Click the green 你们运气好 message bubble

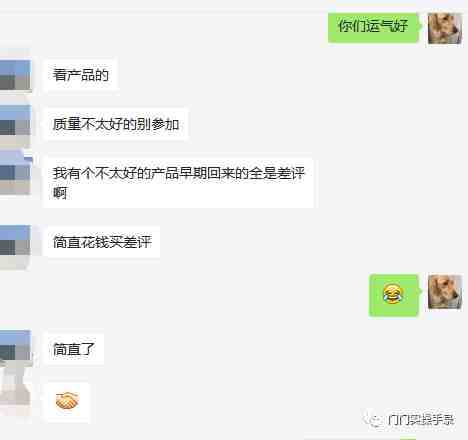[x=373, y=27]
